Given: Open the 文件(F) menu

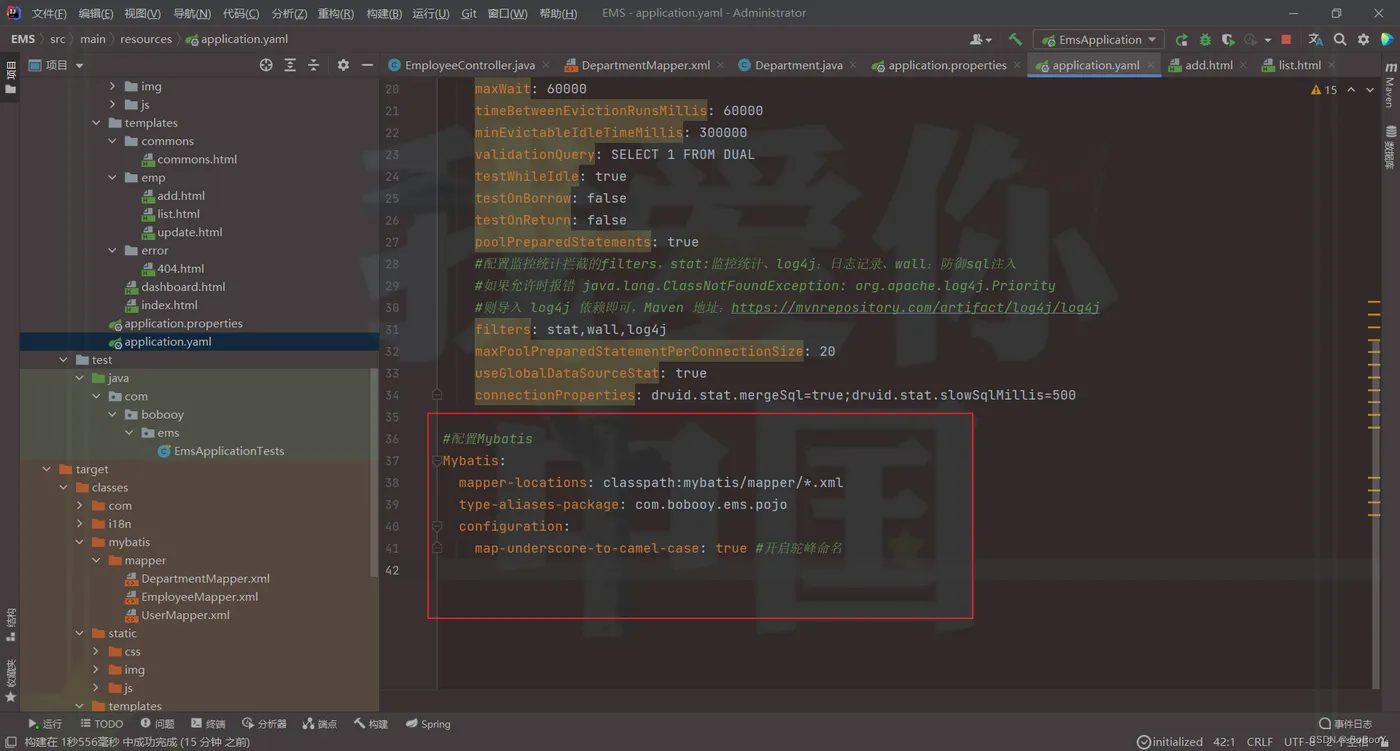Looking at the screenshot, I should (49, 13).
